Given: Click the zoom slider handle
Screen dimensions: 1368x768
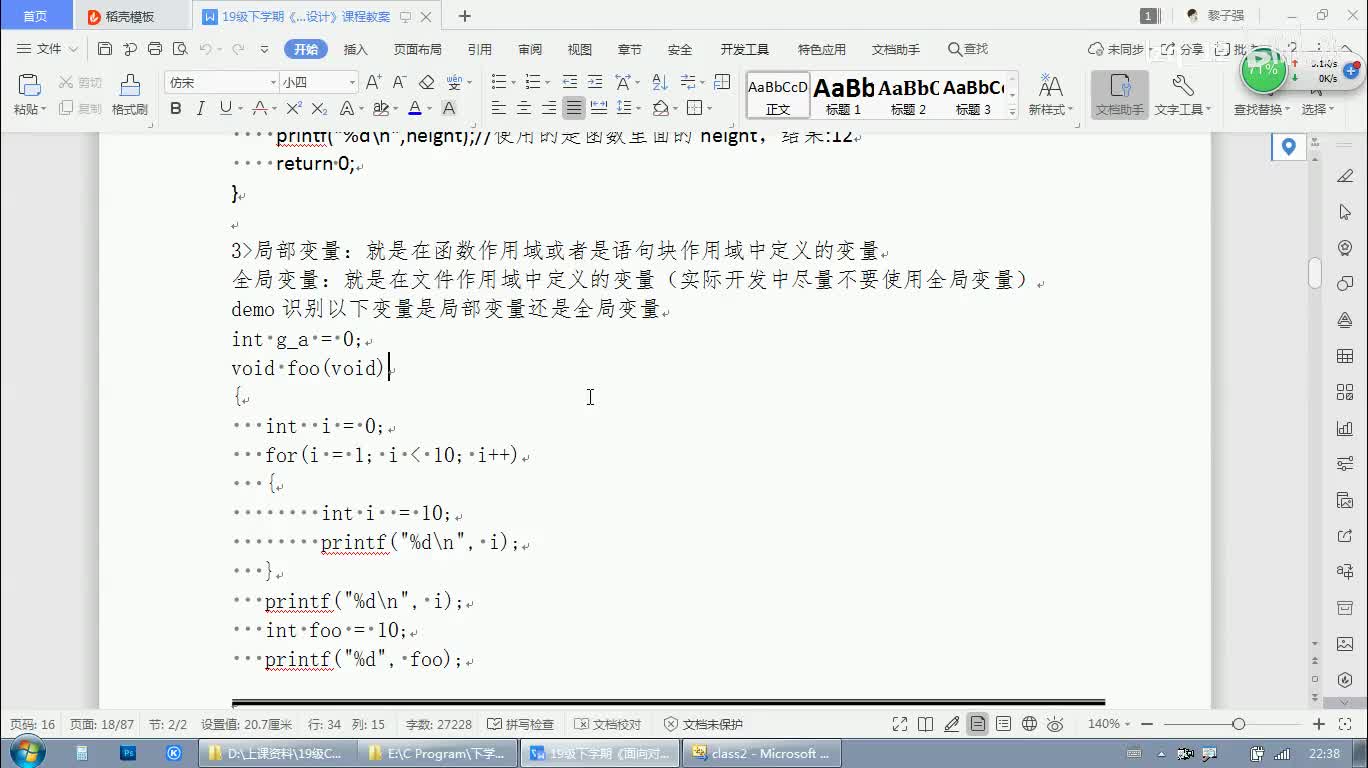Looking at the screenshot, I should (x=1239, y=724).
